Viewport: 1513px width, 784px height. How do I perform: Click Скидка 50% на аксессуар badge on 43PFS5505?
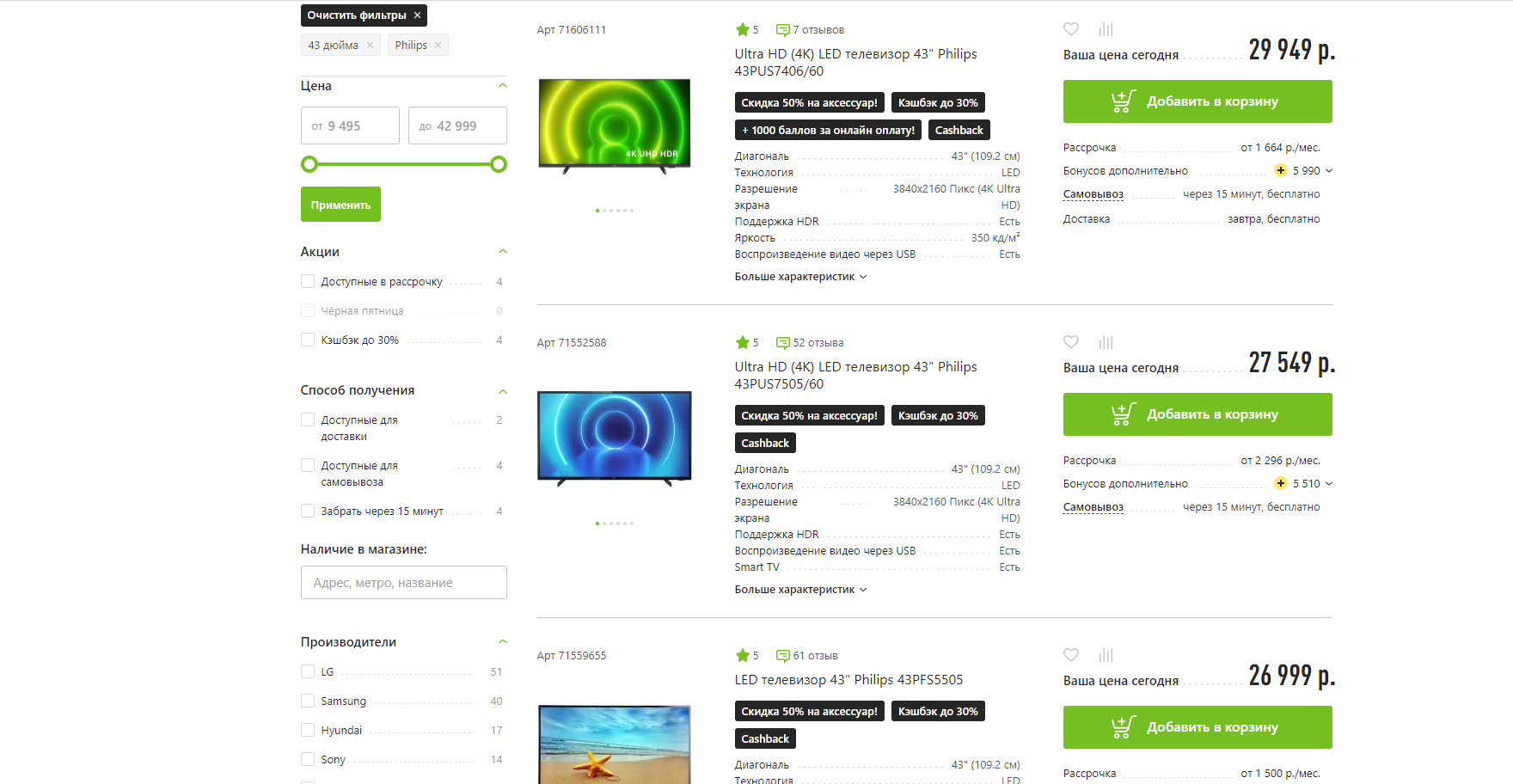click(x=810, y=711)
